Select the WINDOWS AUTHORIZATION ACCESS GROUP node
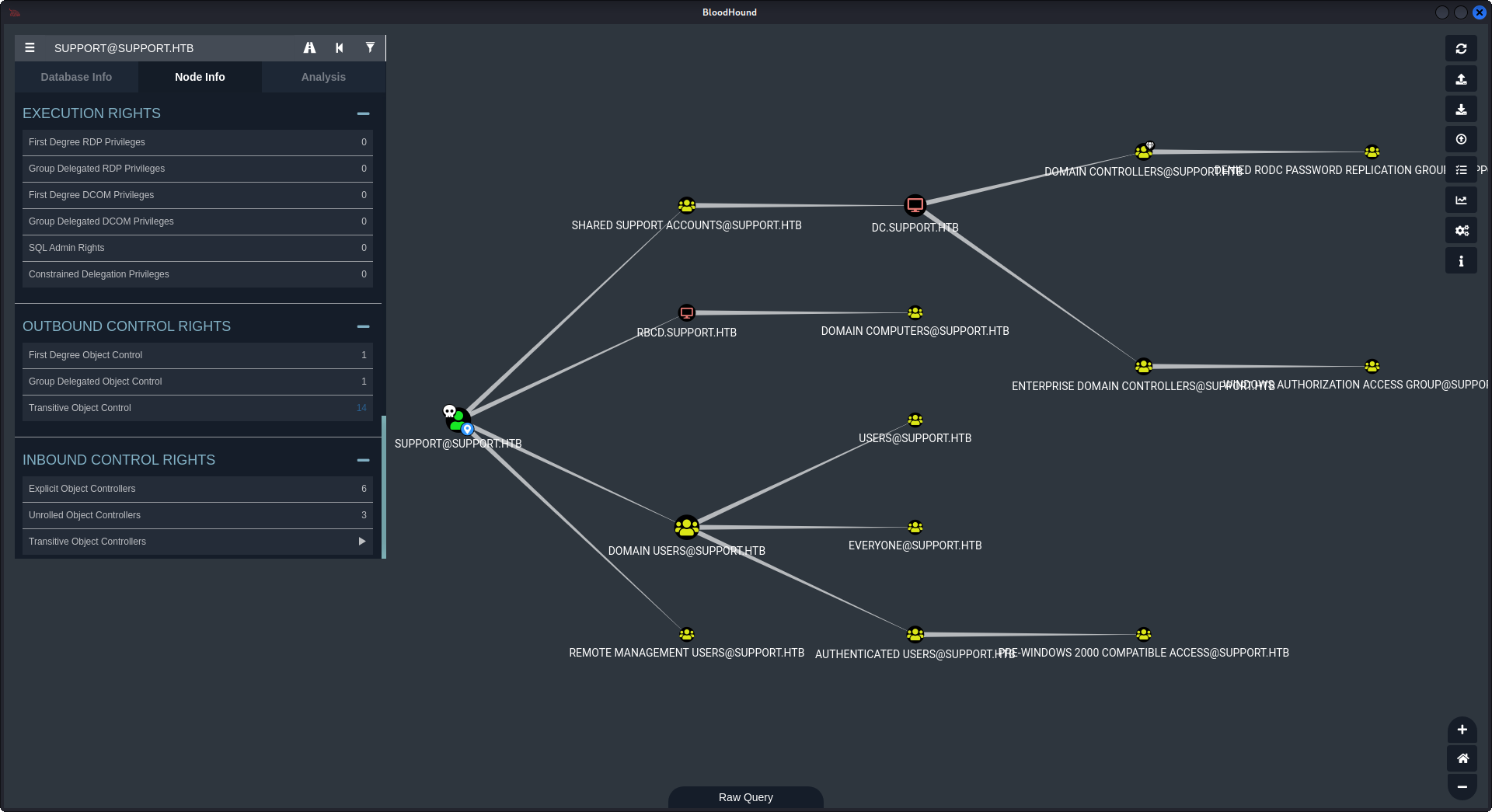The width and height of the screenshot is (1492, 812). [1372, 366]
